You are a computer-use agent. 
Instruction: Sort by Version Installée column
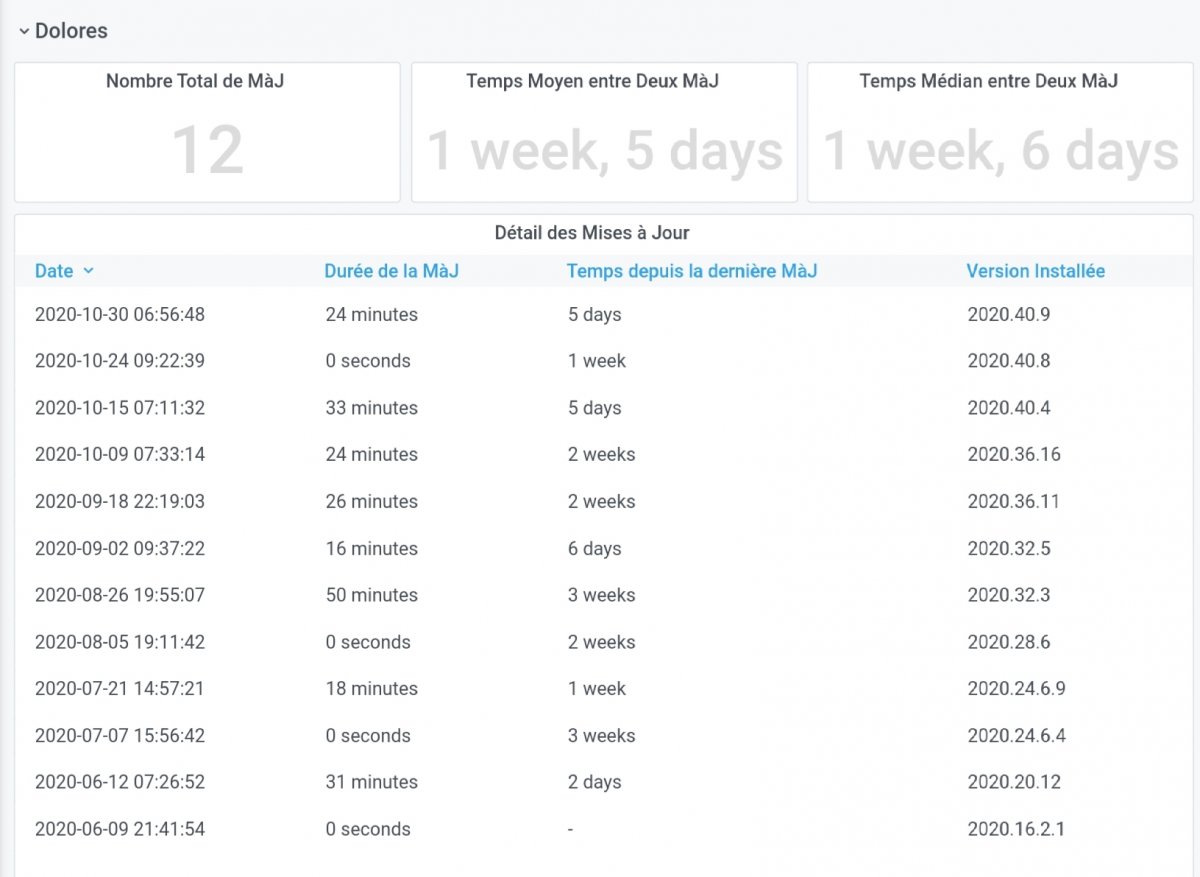(x=1035, y=271)
